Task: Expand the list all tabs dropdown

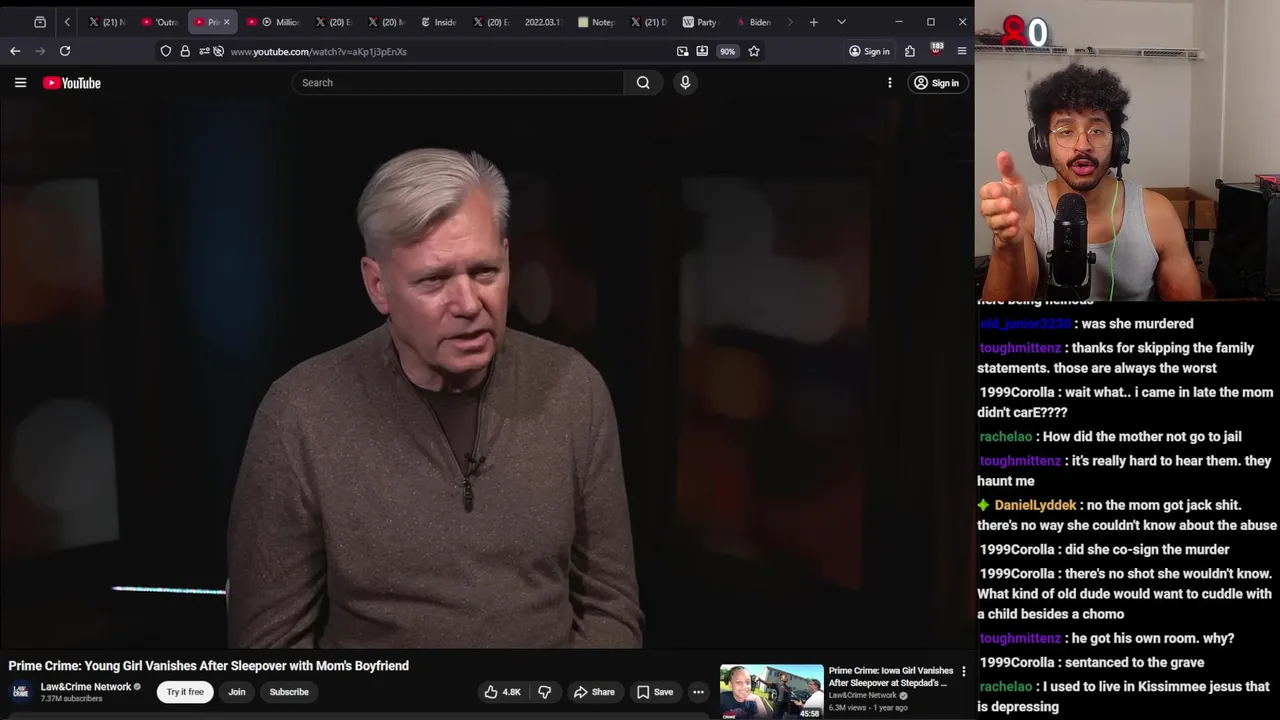Action: [x=841, y=22]
